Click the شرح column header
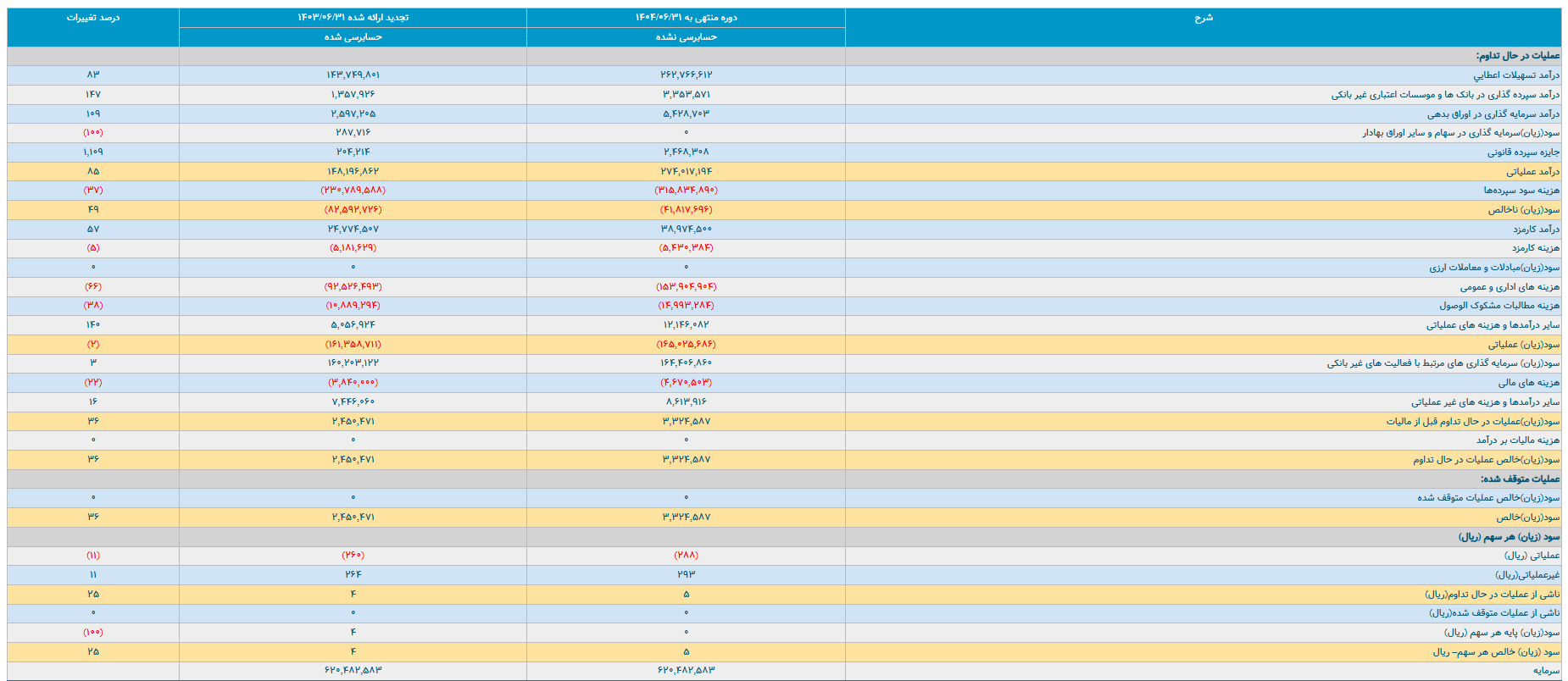The image size is (1568, 681). [x=1203, y=18]
